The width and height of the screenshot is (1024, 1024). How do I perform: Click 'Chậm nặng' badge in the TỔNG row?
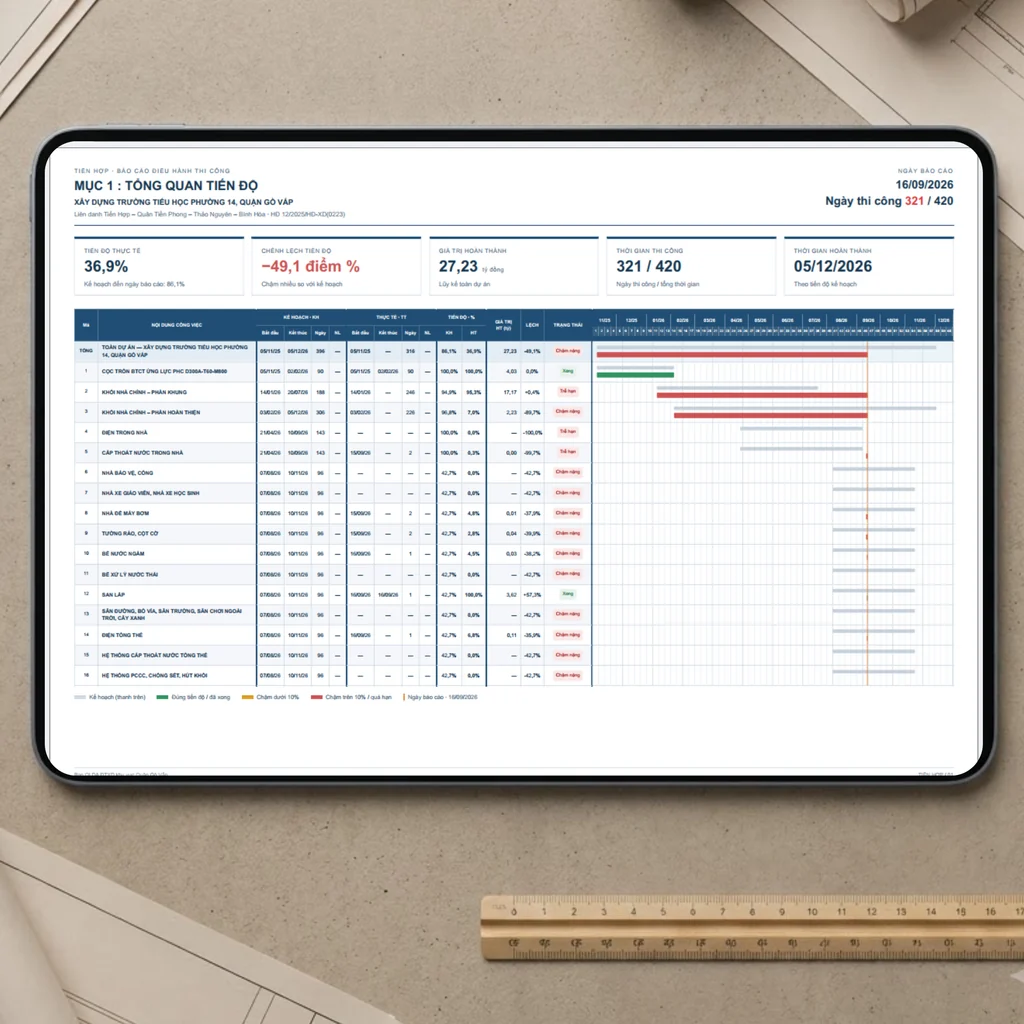tap(568, 351)
